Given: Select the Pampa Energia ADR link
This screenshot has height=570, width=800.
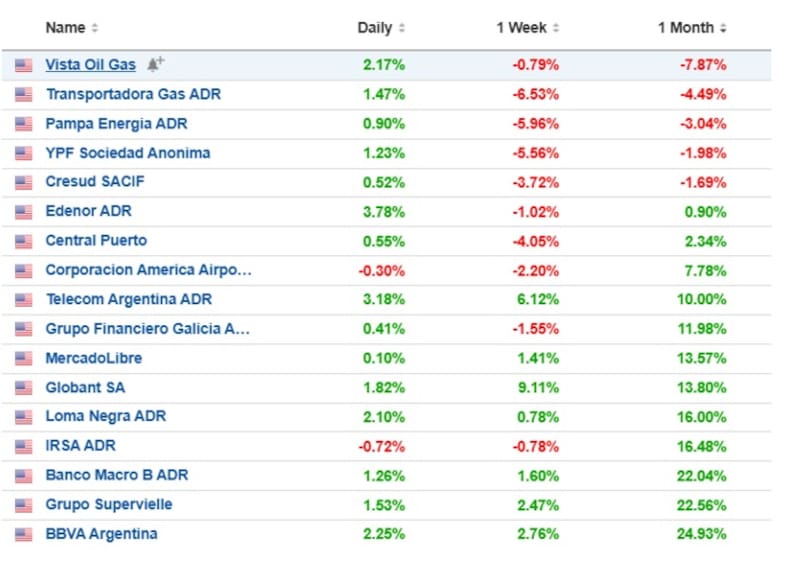Looking at the screenshot, I should [x=116, y=124].
